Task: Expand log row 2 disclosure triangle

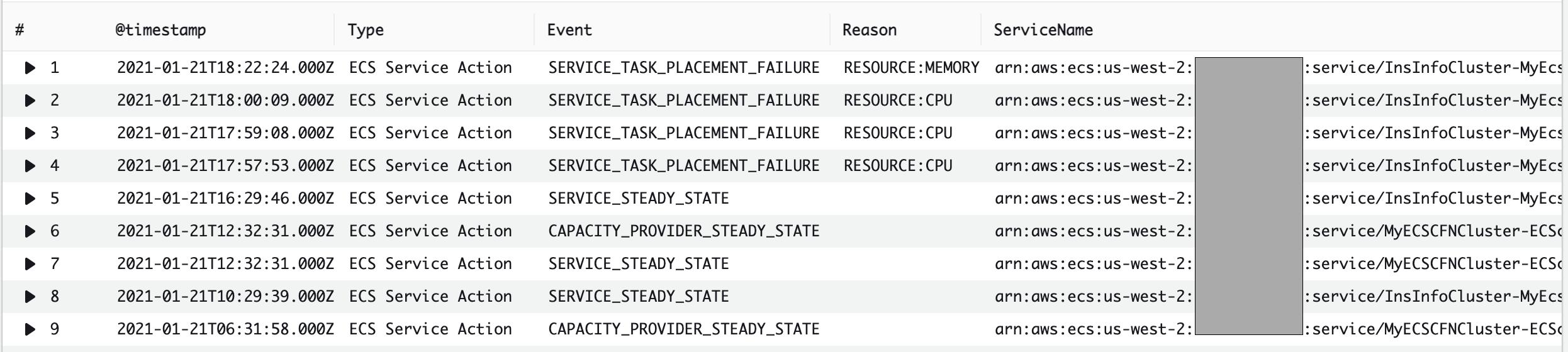Action: click(30, 101)
